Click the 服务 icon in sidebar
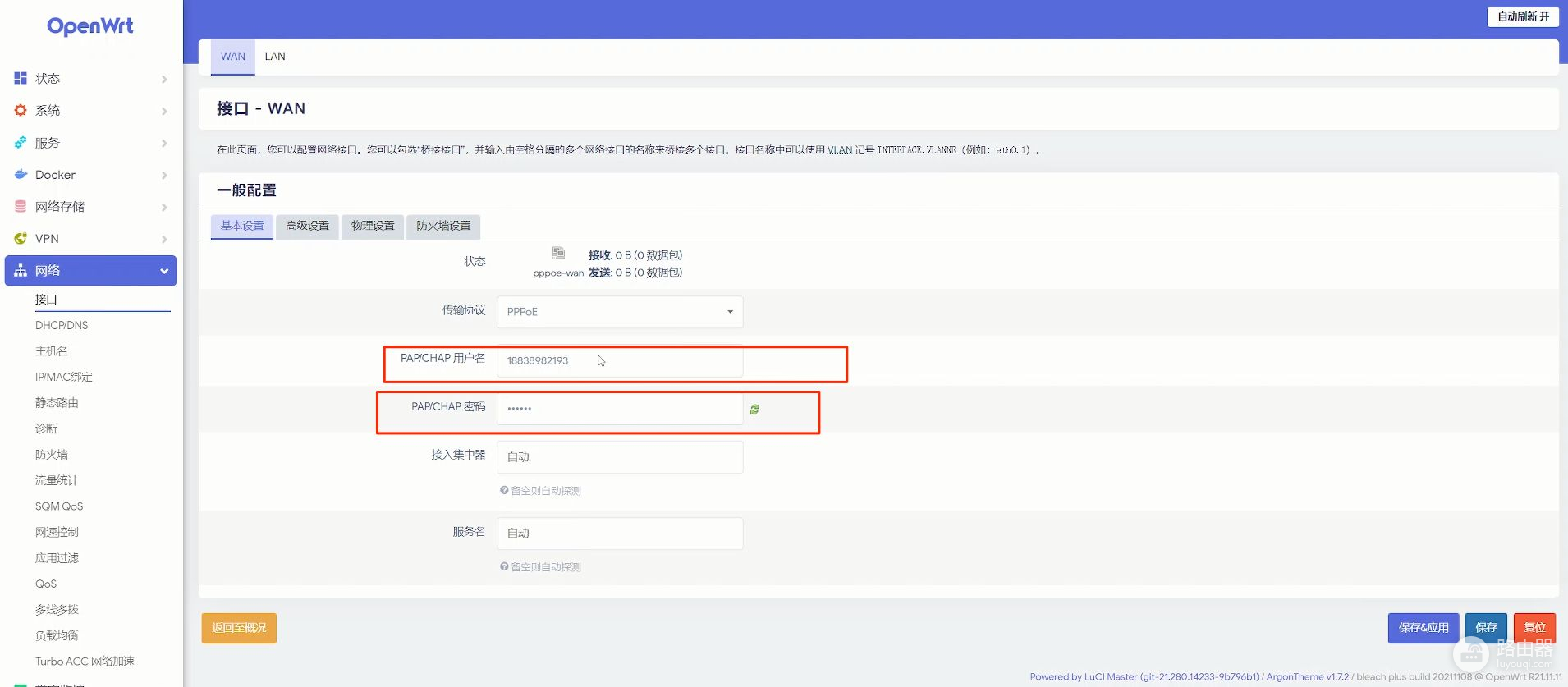 tap(21, 142)
